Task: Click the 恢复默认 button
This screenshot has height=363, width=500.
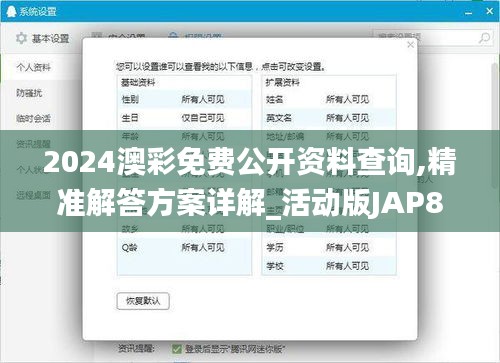Action: 143,301
